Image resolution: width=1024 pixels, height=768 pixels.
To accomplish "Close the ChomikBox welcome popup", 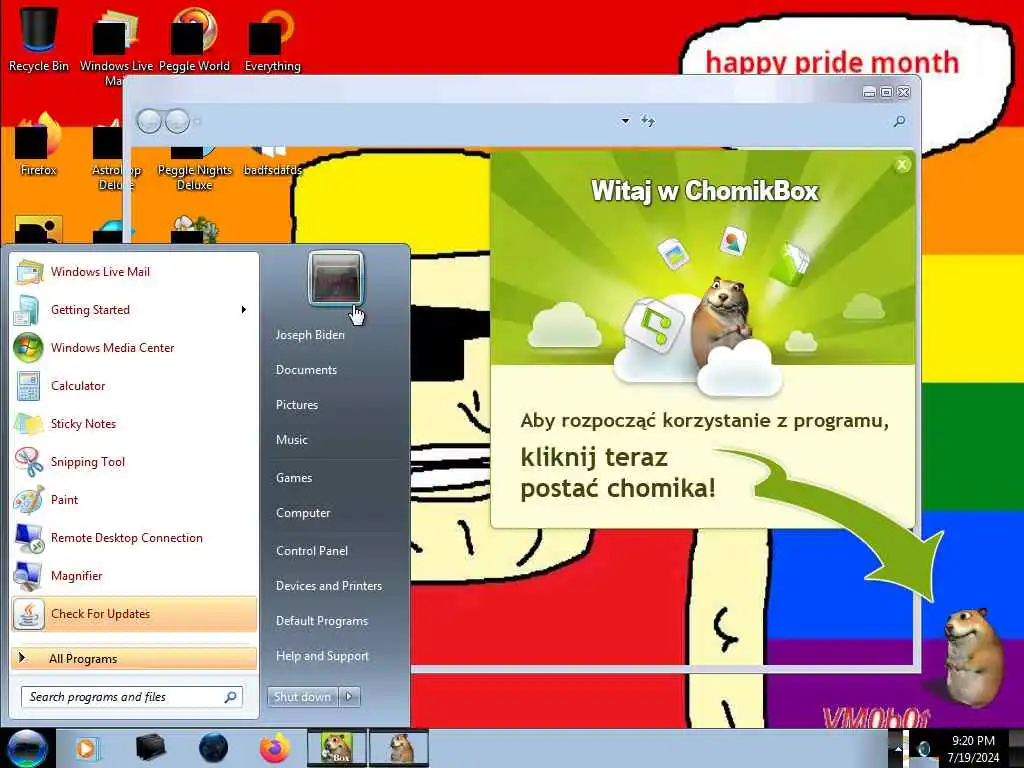I will click(902, 165).
